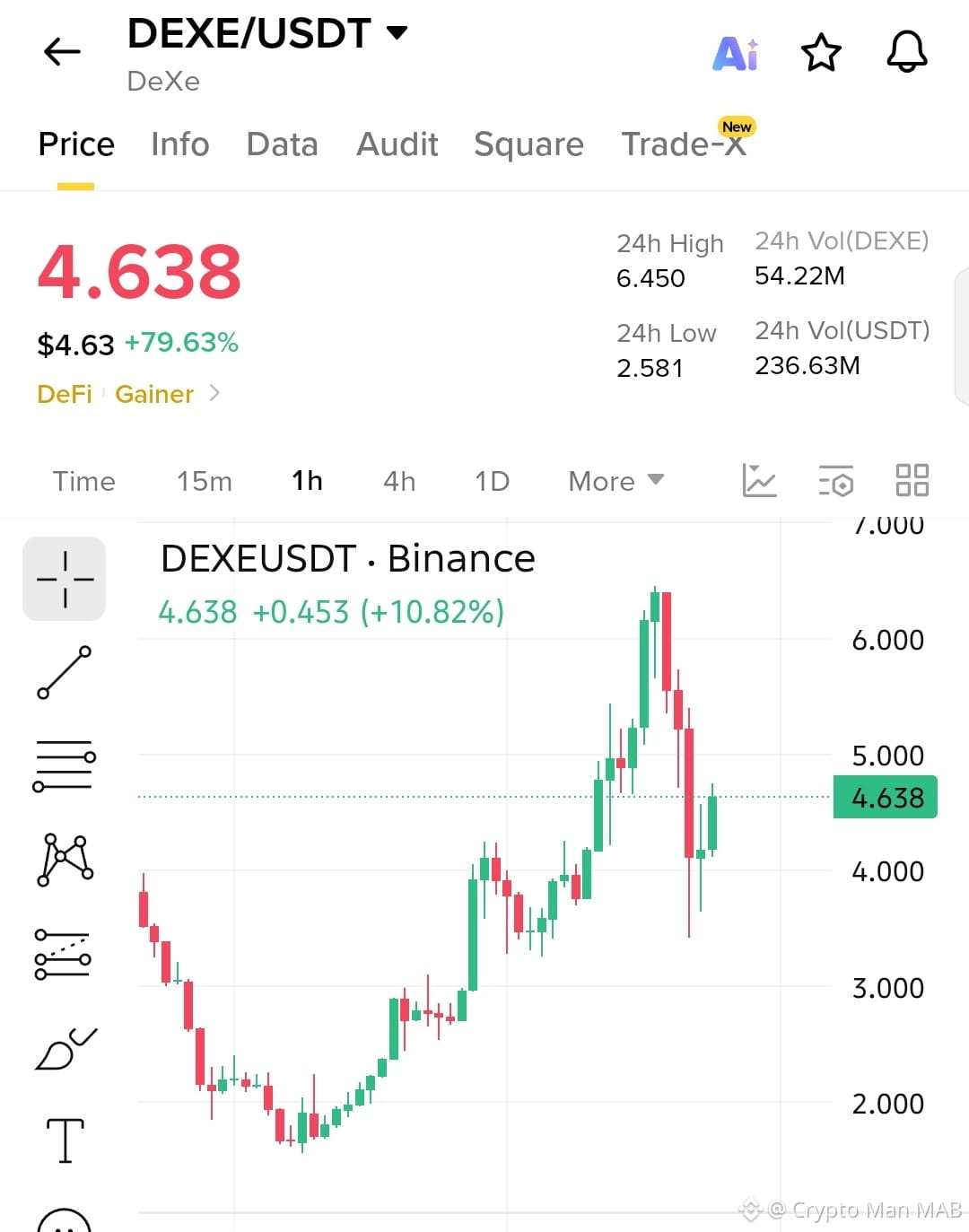969x1232 pixels.
Task: Open the chart indicators icon
Action: click(x=759, y=481)
